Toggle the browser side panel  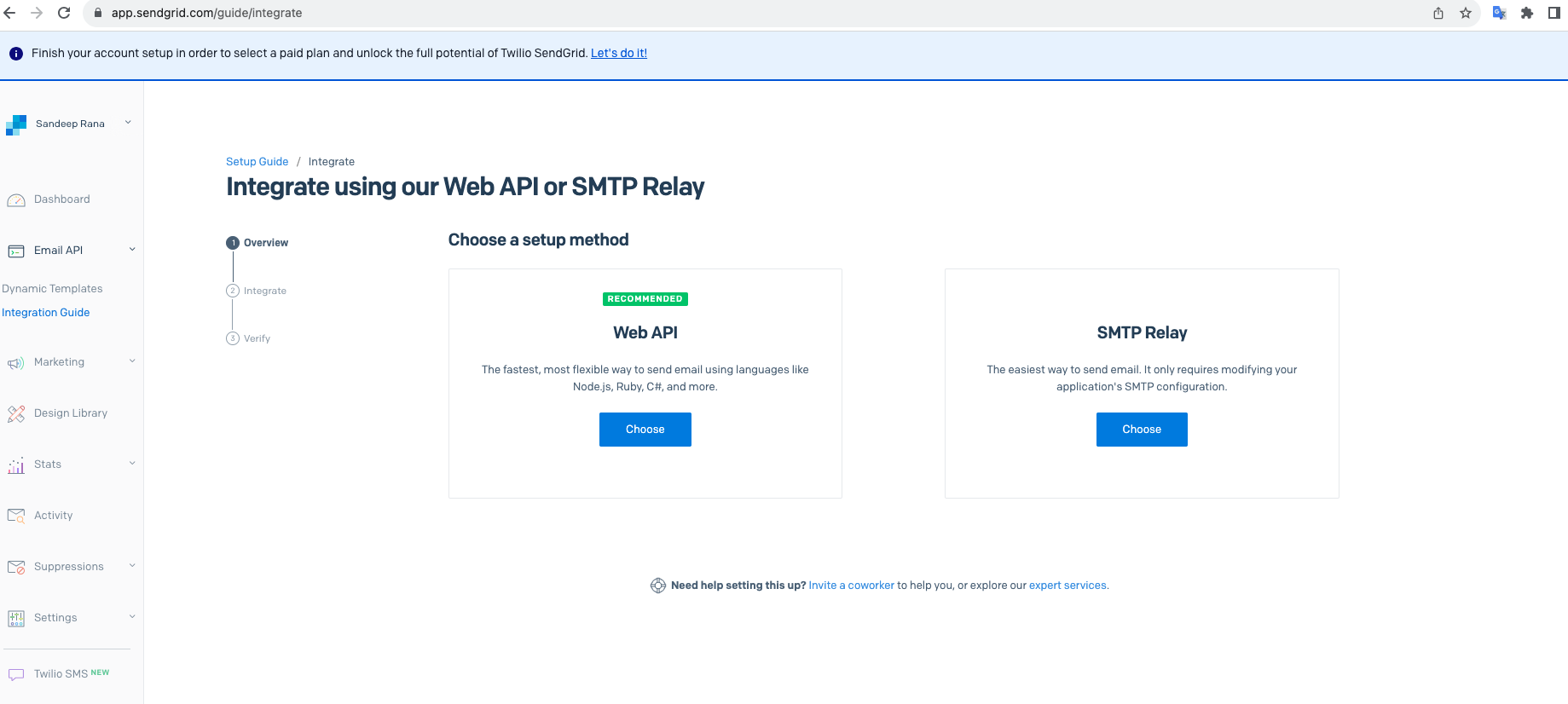pos(1554,13)
